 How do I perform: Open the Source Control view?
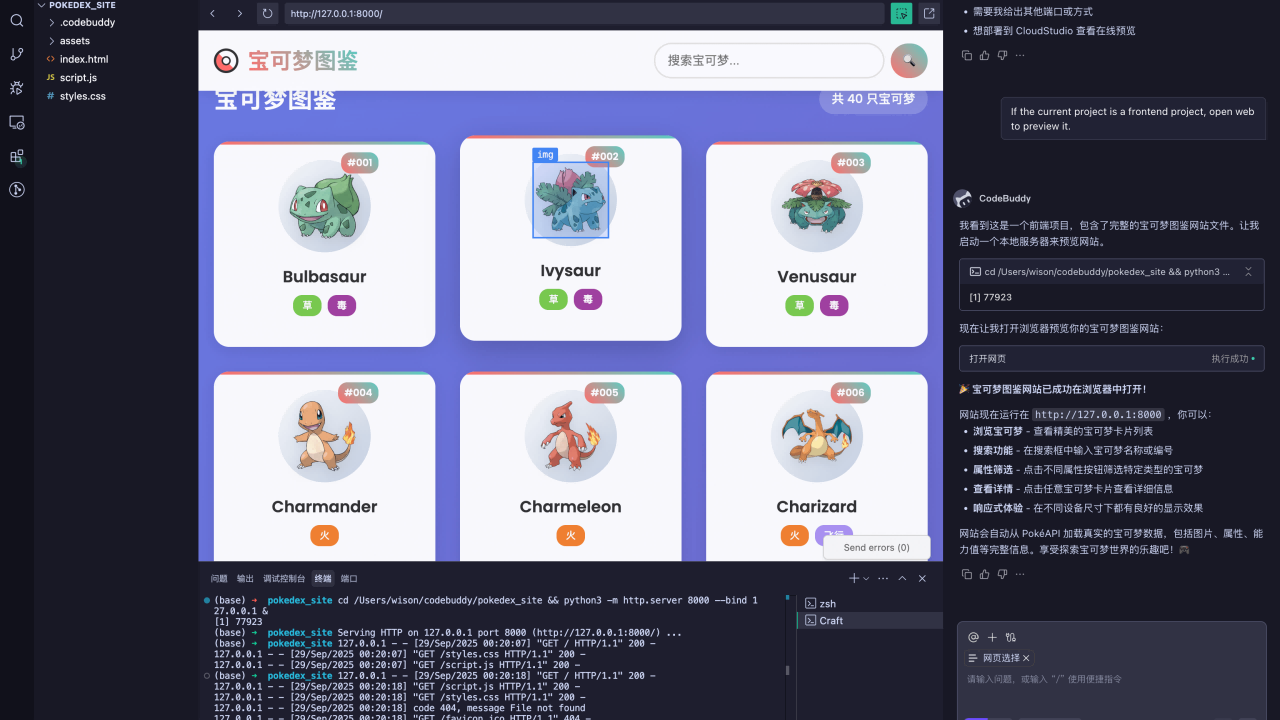[16, 54]
